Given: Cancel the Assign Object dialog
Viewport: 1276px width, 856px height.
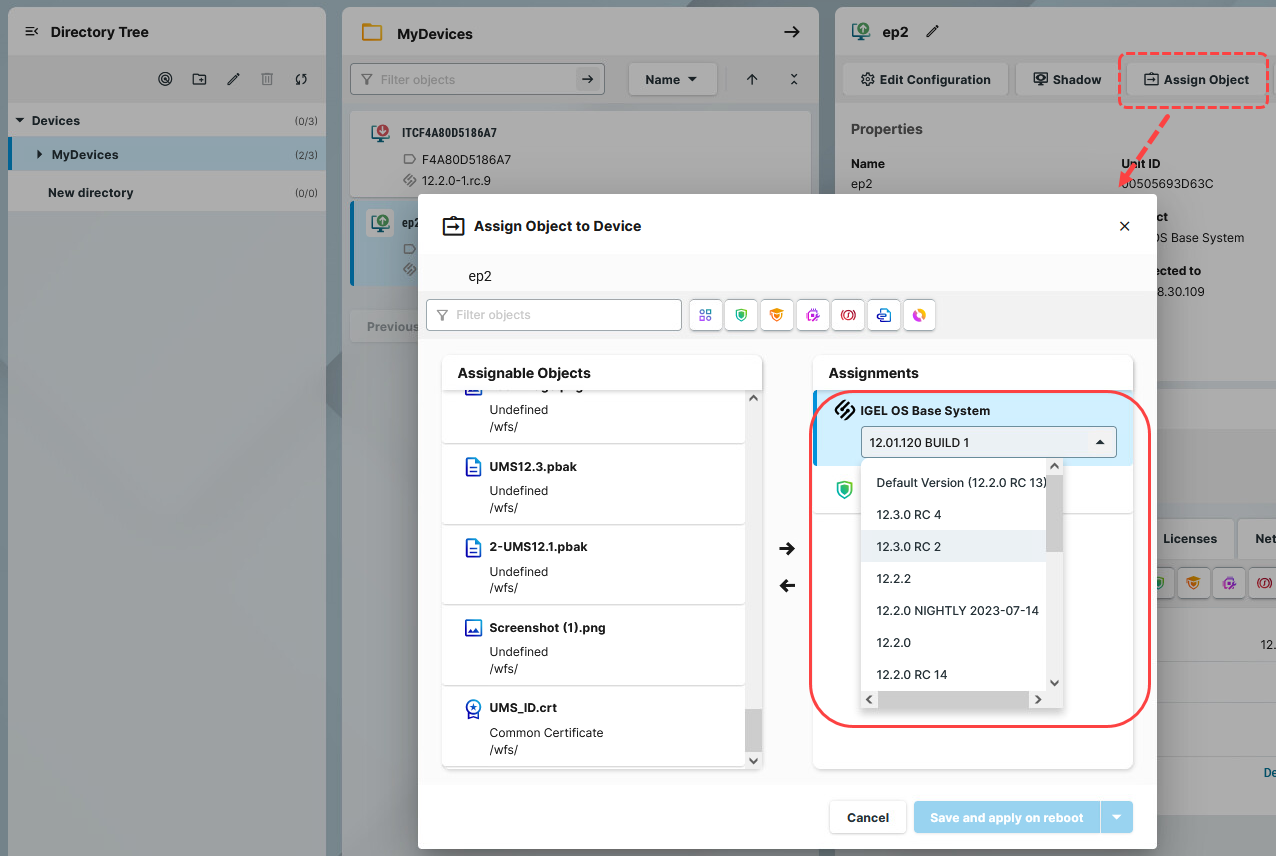Looking at the screenshot, I should click(867, 817).
